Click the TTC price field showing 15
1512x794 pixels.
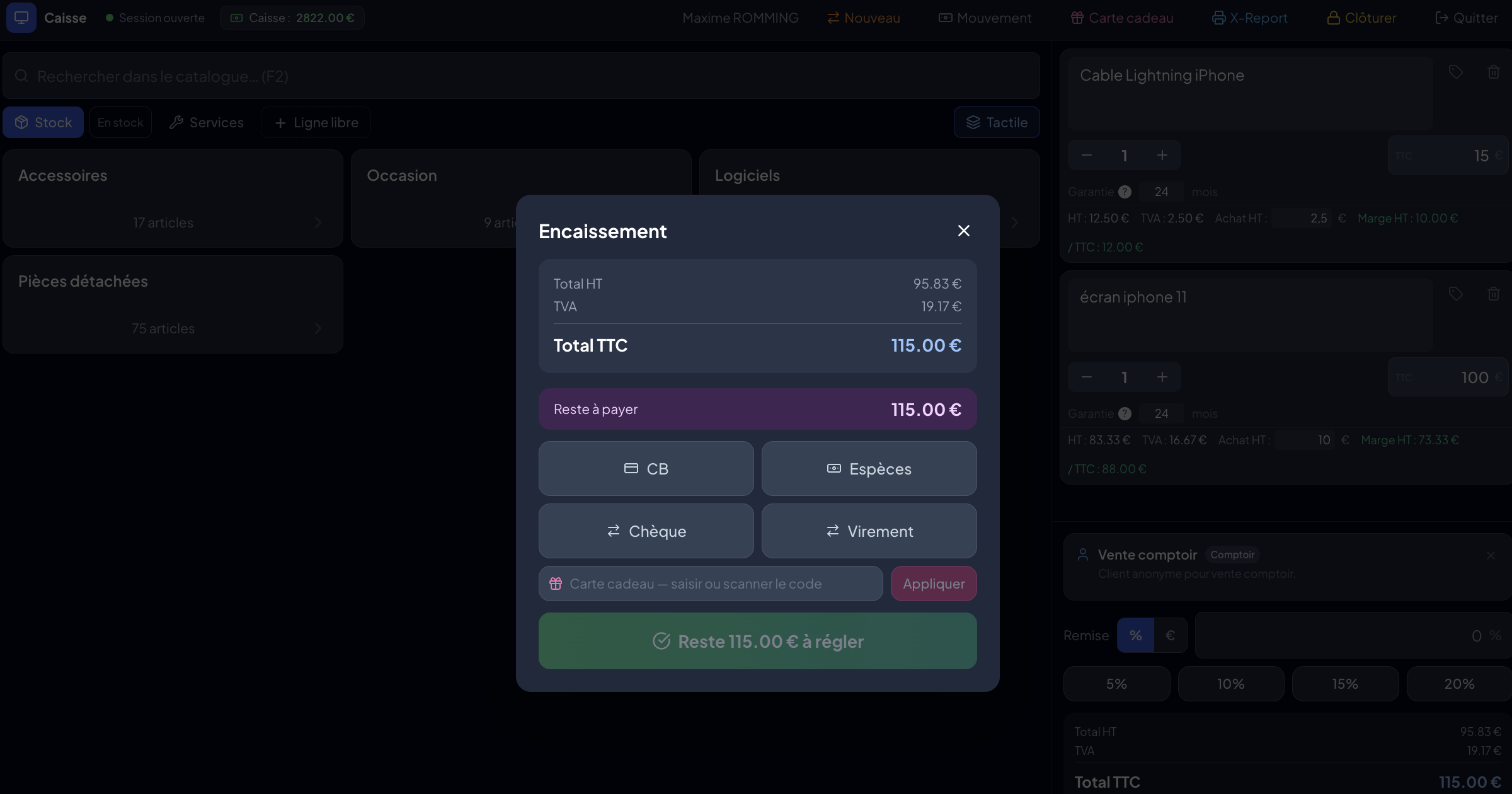tap(1448, 155)
